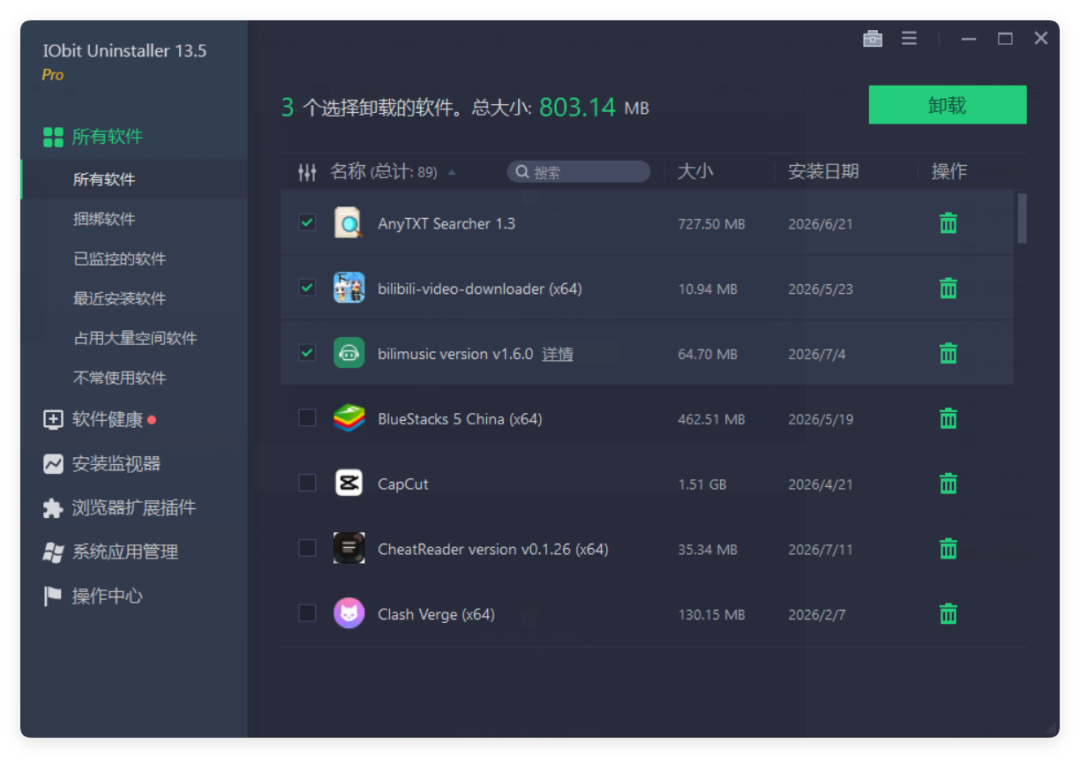The image size is (1080, 758).
Task: Open the 浏览器扩展插件 section
Action: point(134,508)
